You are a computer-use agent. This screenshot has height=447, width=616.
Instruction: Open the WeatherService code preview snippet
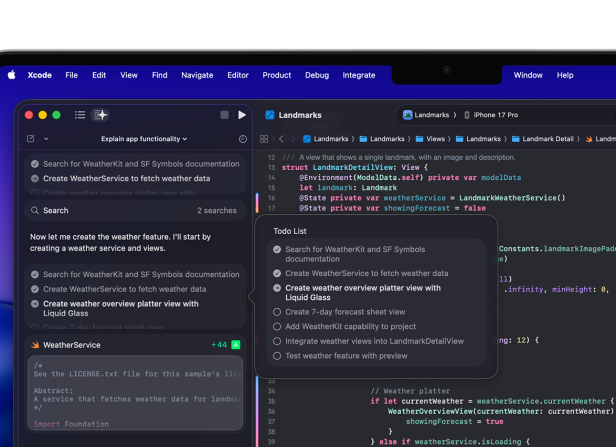point(136,393)
